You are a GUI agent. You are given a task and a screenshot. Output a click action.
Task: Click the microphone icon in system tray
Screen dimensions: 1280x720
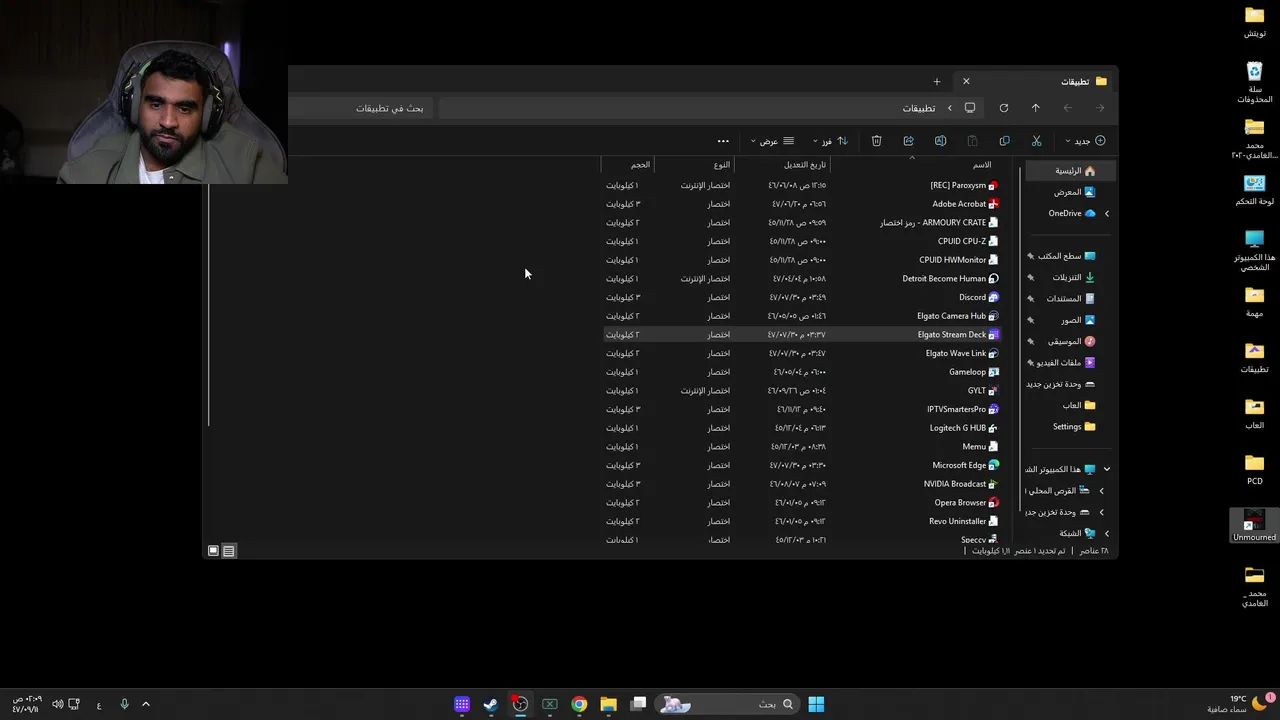click(x=124, y=704)
